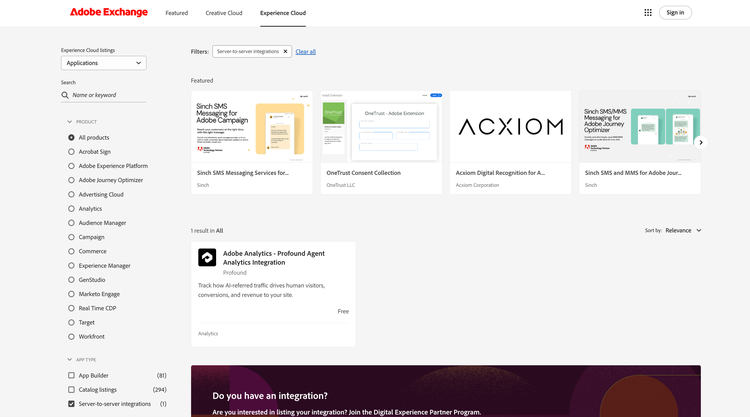Click the Free price label
750x417 pixels.
[x=343, y=311]
